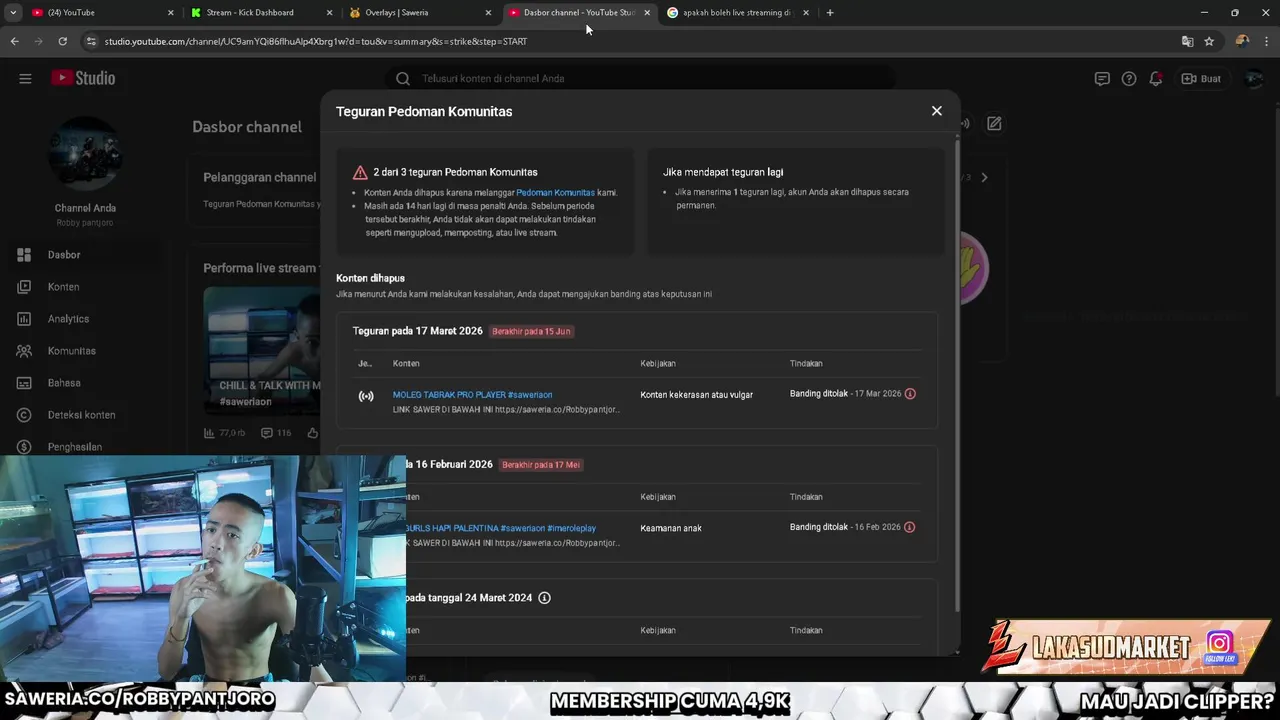Click the Konten video icon
1280x720 pixels.
[25, 287]
